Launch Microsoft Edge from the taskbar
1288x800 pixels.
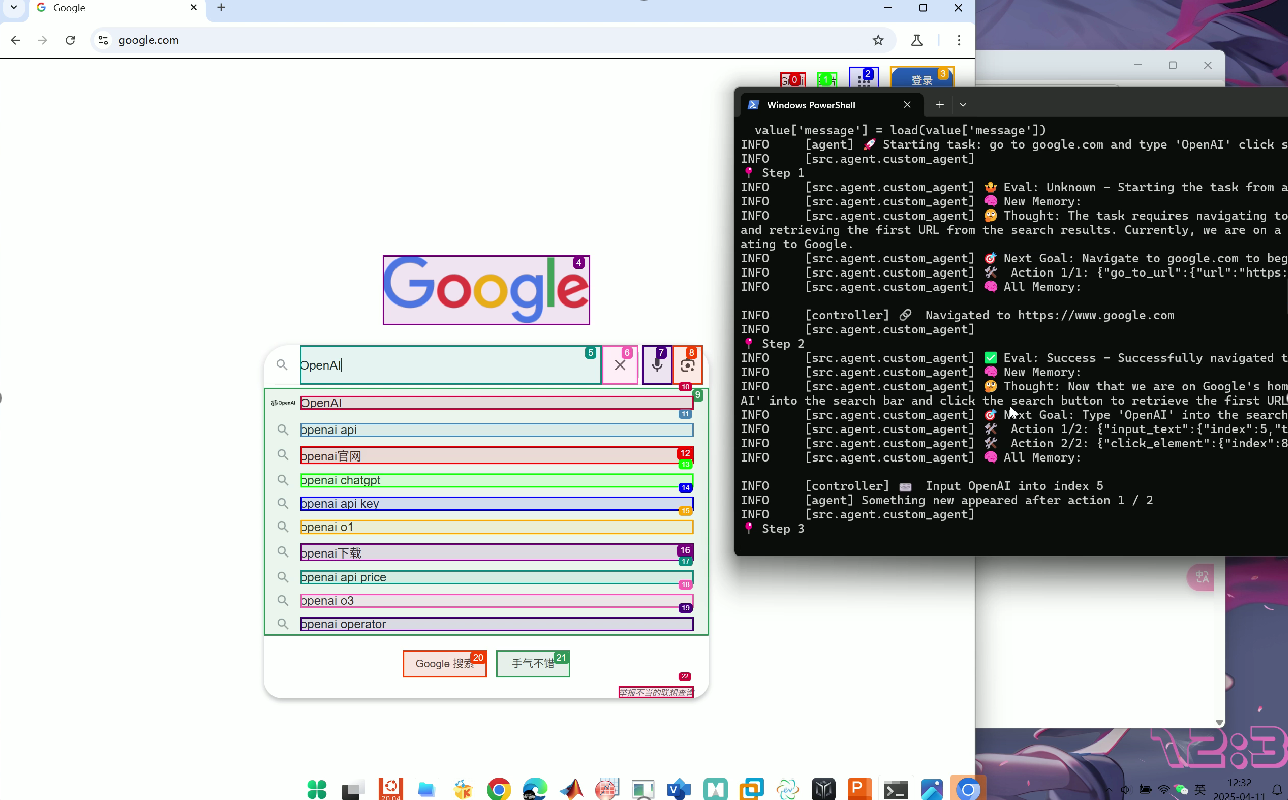pos(535,790)
